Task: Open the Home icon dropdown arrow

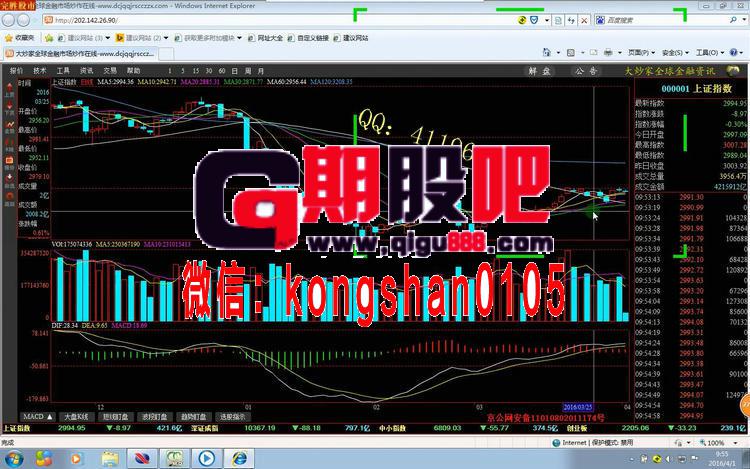Action: [x=558, y=53]
